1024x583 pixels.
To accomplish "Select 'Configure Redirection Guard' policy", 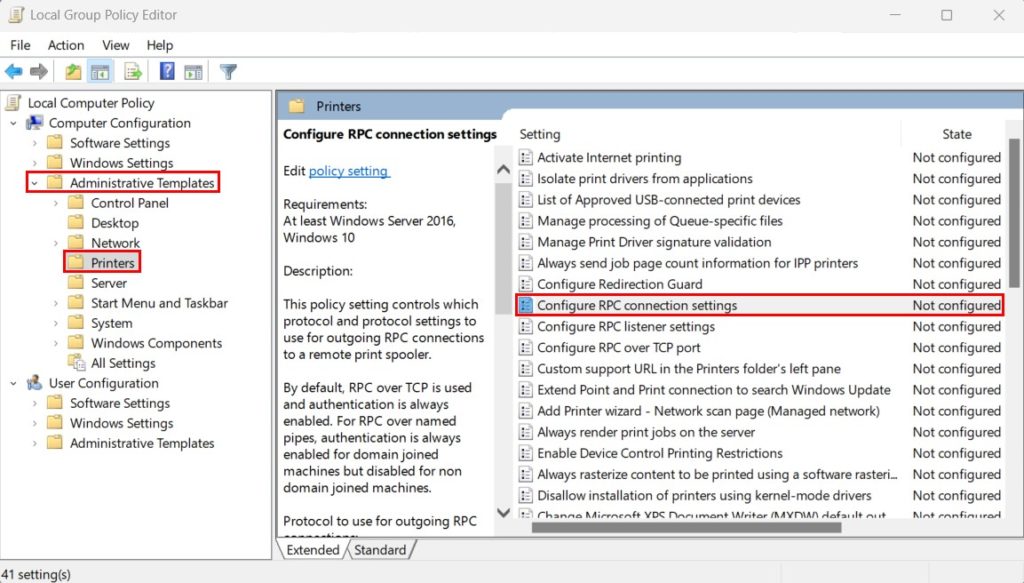I will point(619,284).
